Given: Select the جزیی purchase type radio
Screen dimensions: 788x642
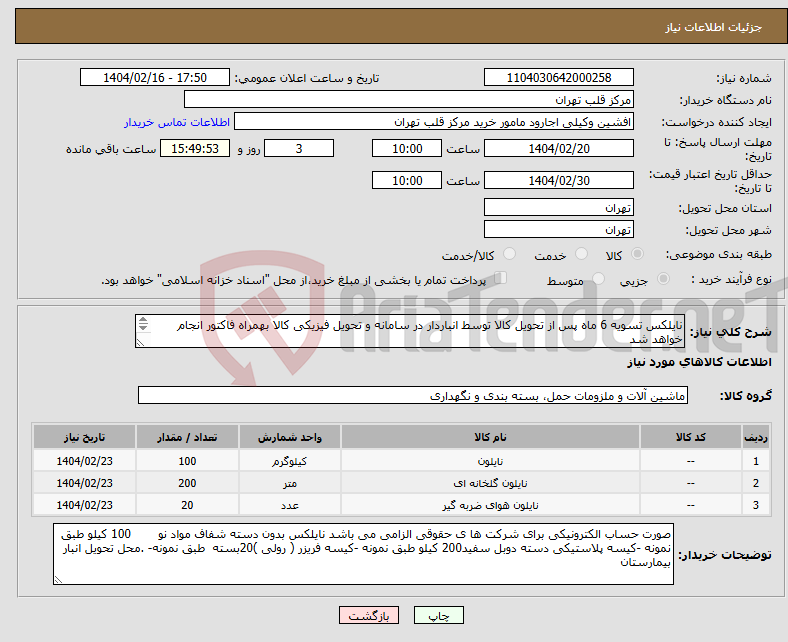Looking at the screenshot, I should point(663,278).
